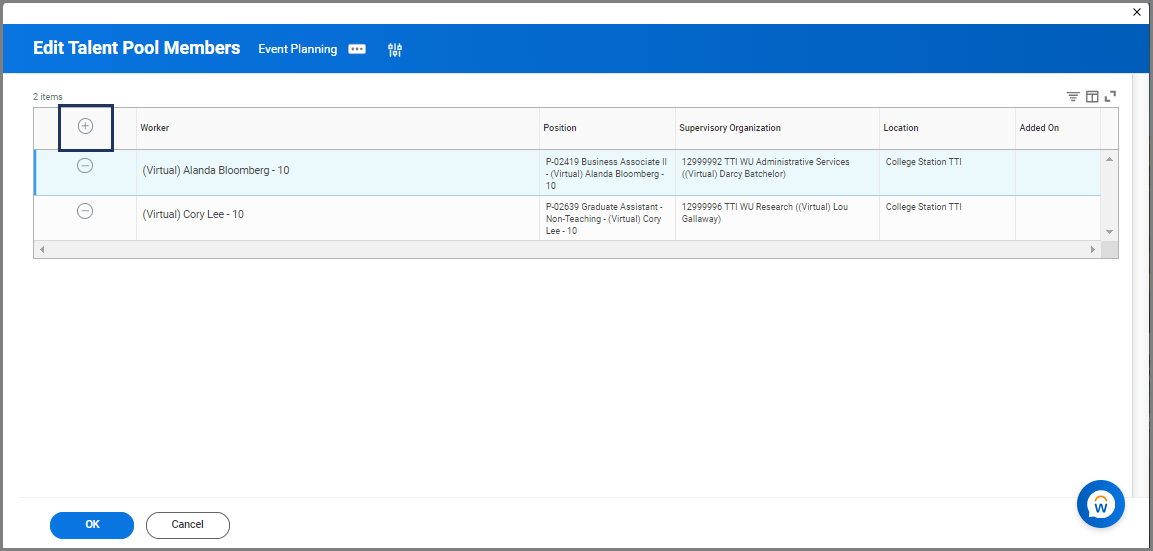Open the column preferences grid icon
Screen dimensions: 1153x551
[x=1092, y=97]
